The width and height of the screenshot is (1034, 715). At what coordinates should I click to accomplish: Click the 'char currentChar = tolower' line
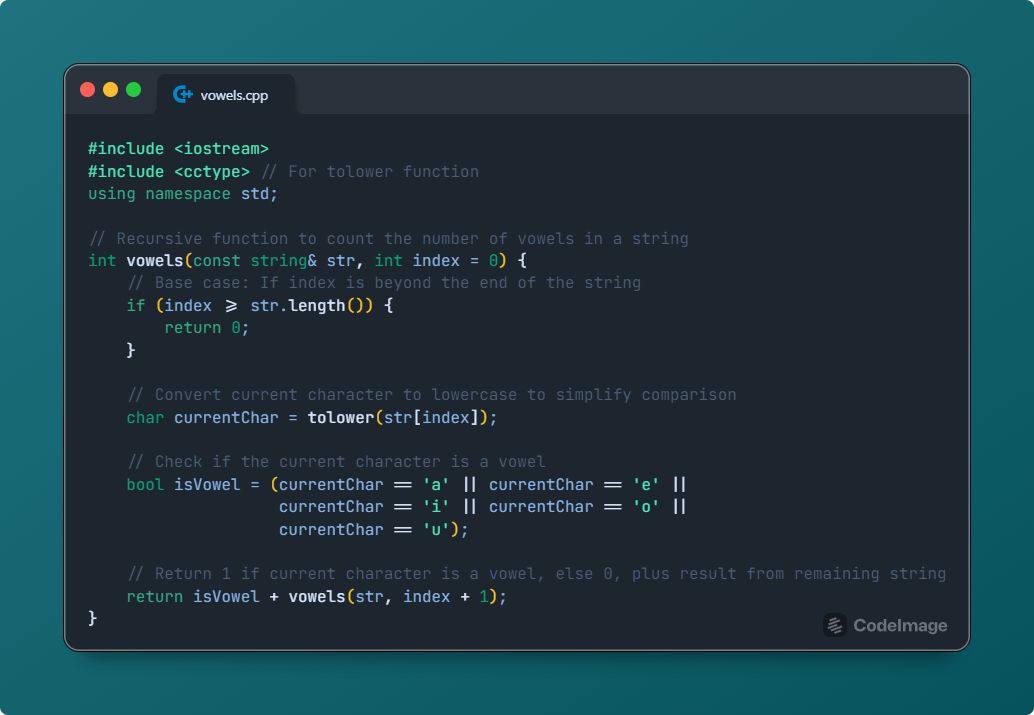coord(312,418)
